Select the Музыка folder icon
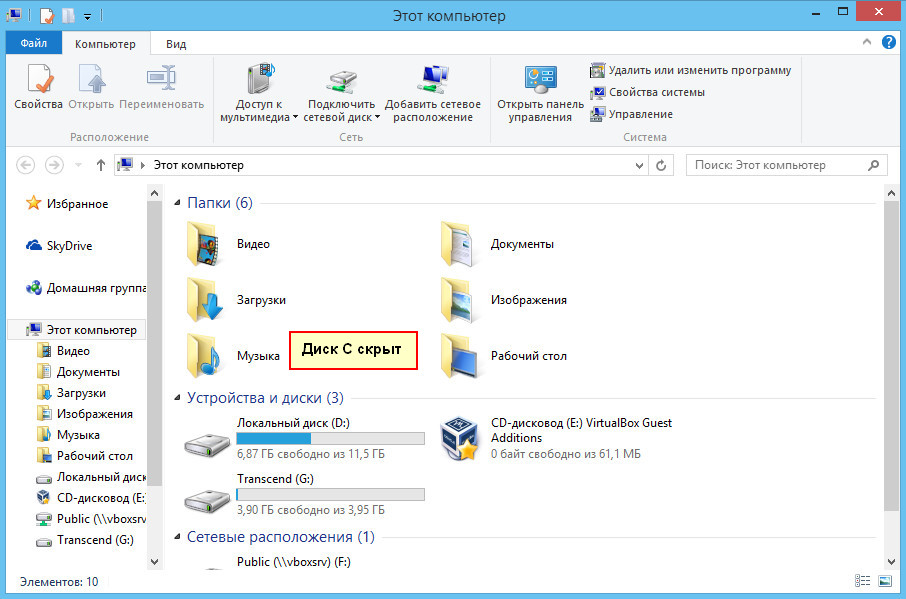The height and width of the screenshot is (599, 906). click(205, 356)
